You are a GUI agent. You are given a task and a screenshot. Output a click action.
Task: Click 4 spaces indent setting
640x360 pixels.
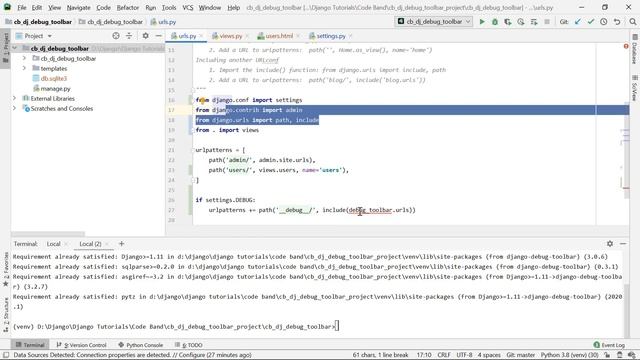pyautogui.click(x=489, y=355)
